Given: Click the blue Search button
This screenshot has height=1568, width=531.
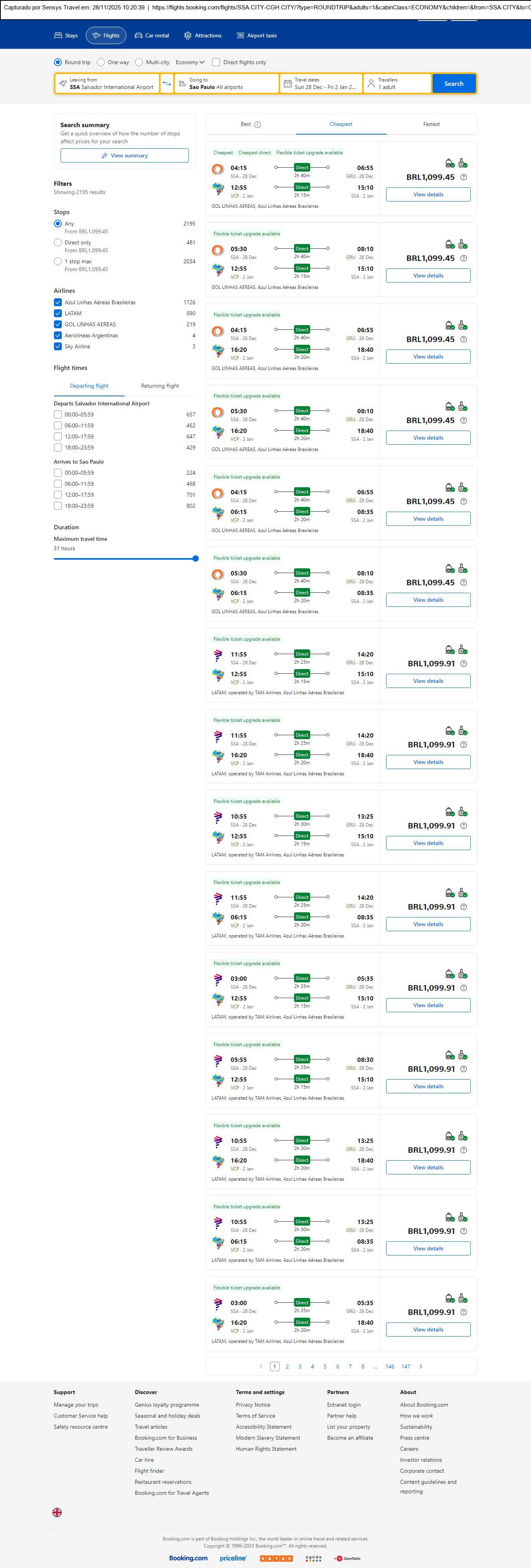Looking at the screenshot, I should [454, 83].
